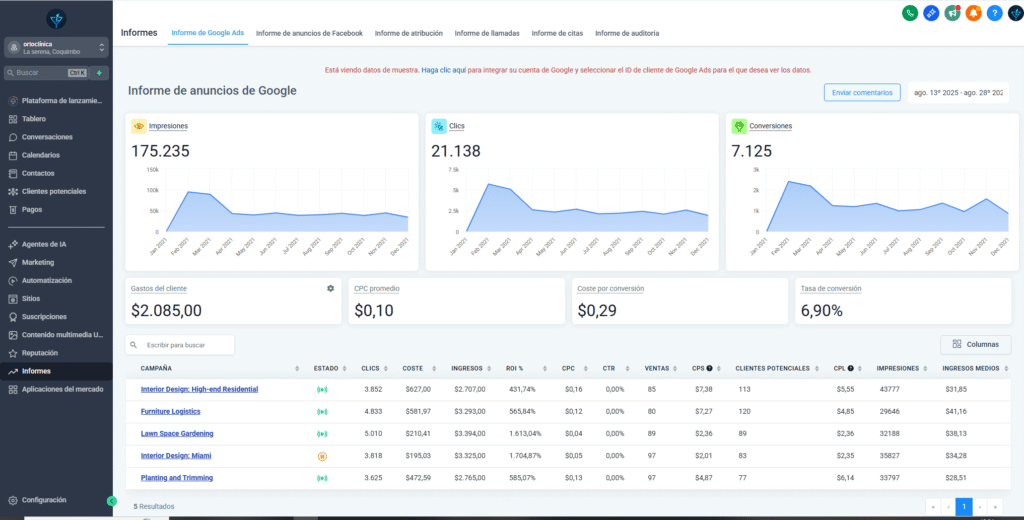Click the green phone dialer icon
Viewport: 1024px width, 520px height.
click(x=909, y=13)
